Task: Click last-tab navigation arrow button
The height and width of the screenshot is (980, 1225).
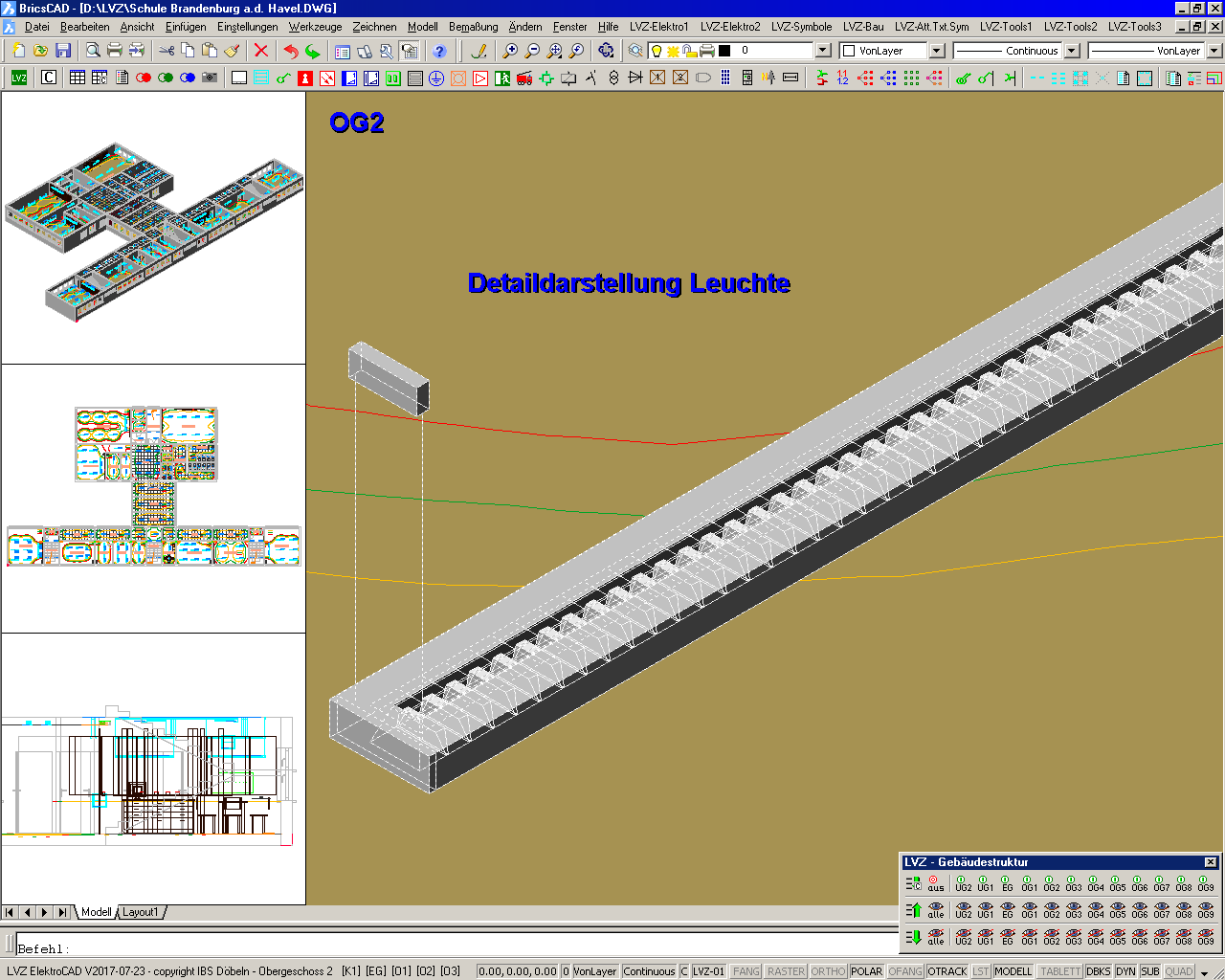Action: (x=62, y=912)
